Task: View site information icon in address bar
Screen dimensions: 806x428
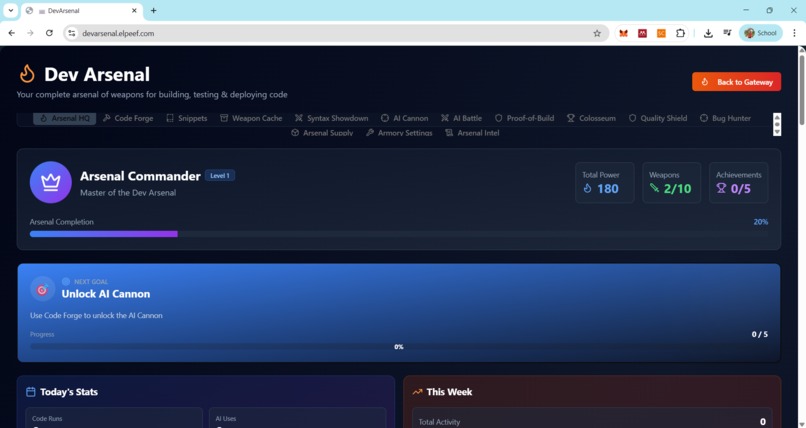Action: [x=71, y=33]
